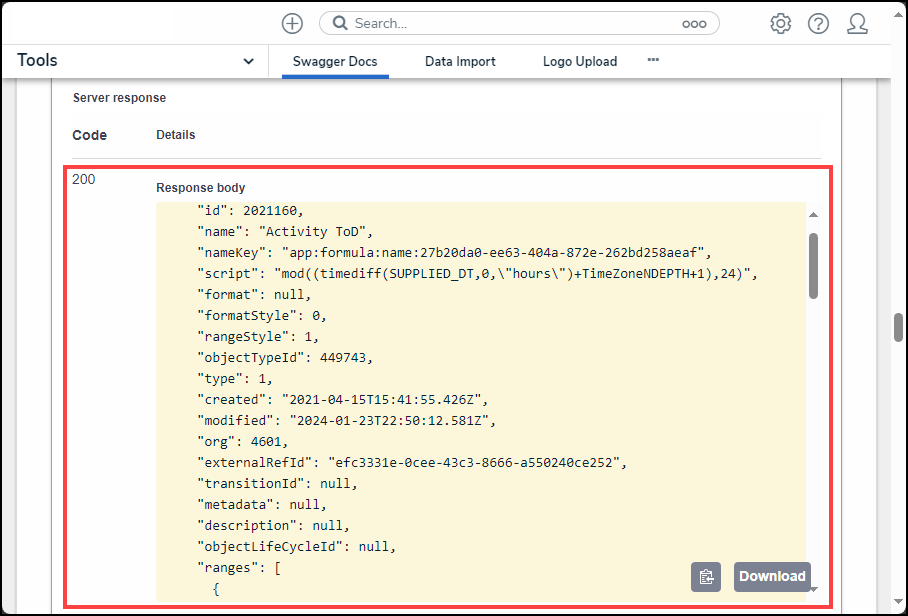This screenshot has width=908, height=616.
Task: Click the page vertical scrollbar thumb
Action: (x=898, y=328)
